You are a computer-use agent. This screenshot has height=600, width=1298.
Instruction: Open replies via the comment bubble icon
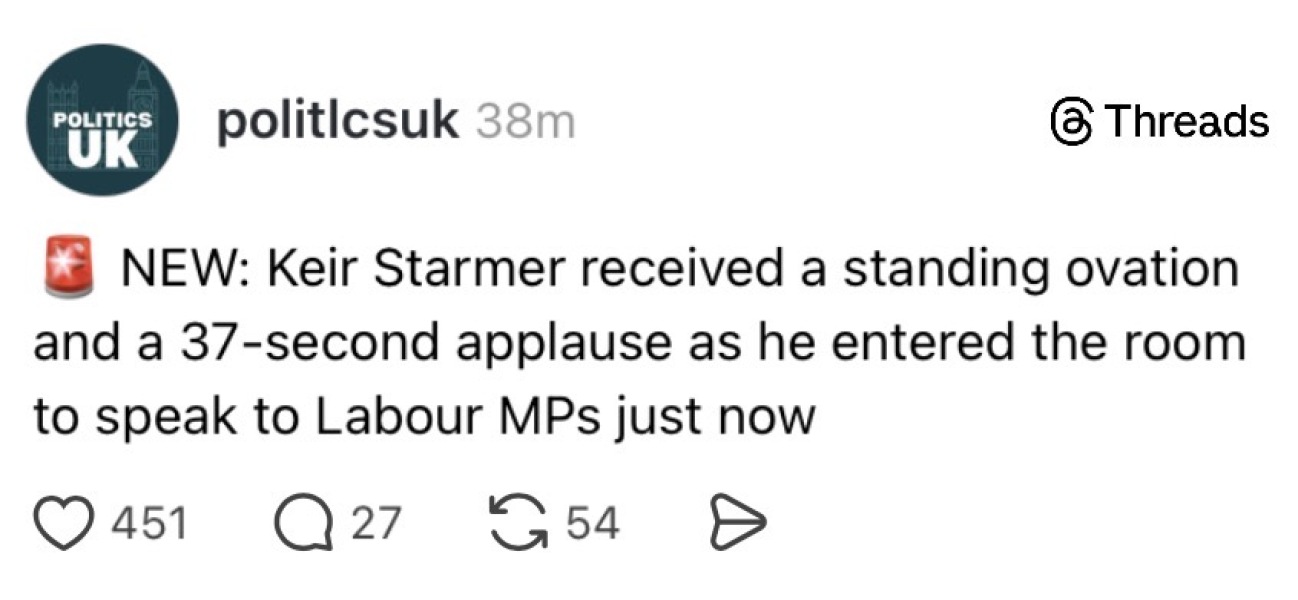305,522
